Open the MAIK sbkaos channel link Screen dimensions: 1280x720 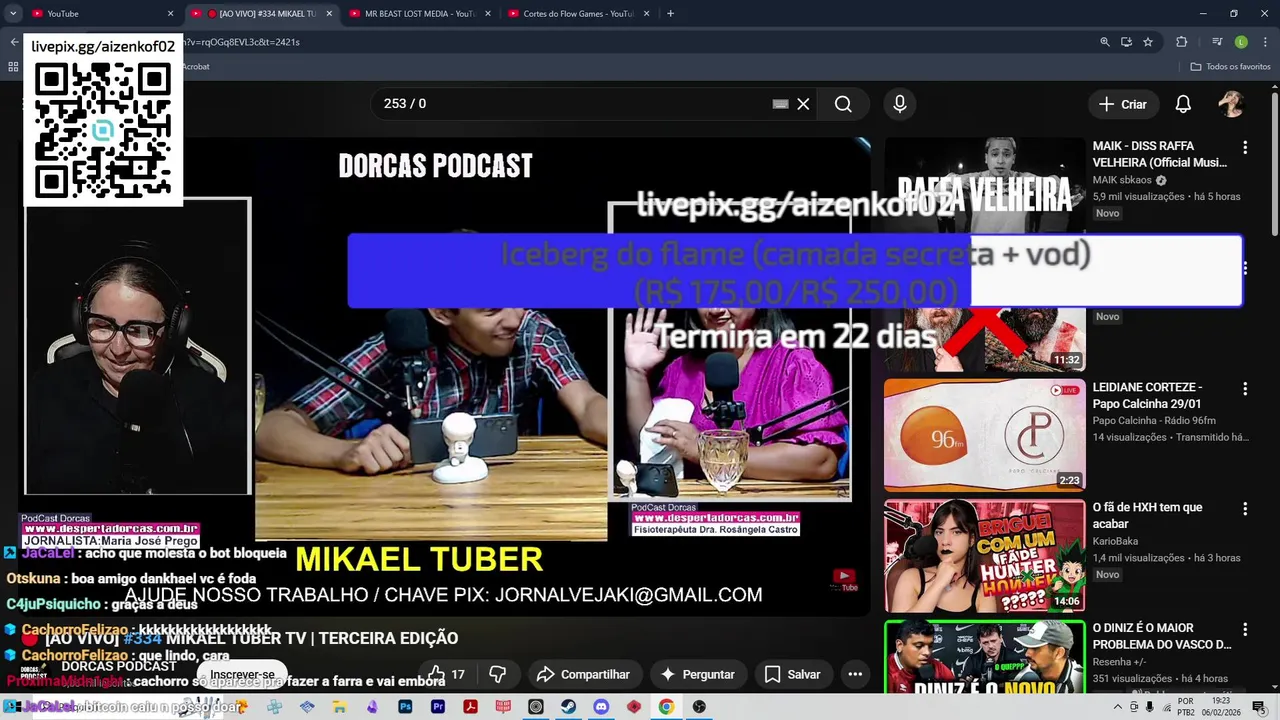coord(1122,180)
